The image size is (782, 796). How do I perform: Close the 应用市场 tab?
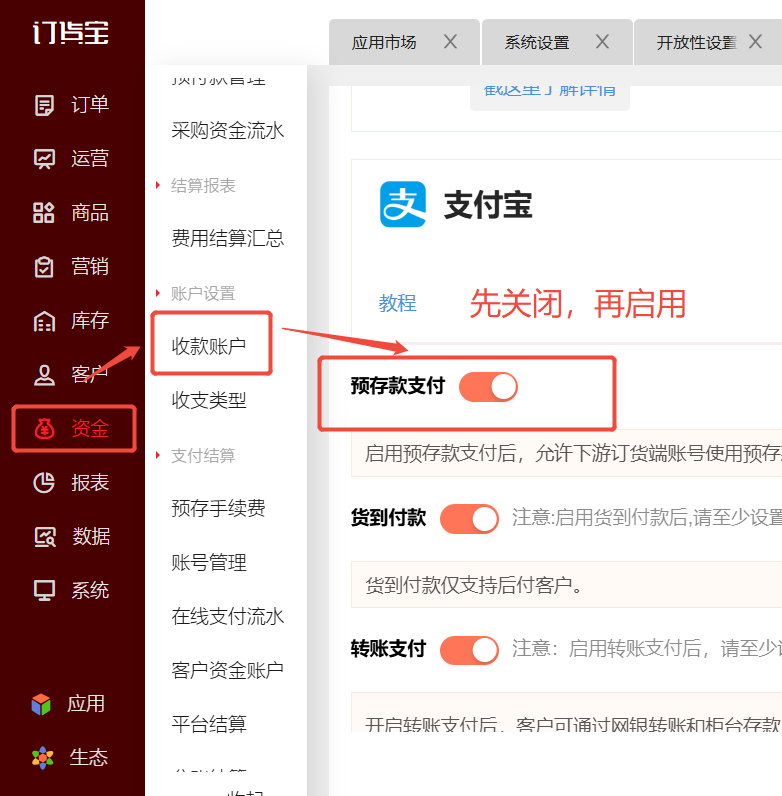[x=450, y=42]
